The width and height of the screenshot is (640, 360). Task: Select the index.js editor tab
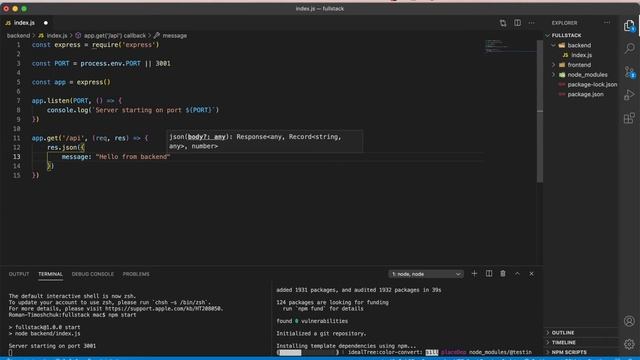(x=24, y=23)
